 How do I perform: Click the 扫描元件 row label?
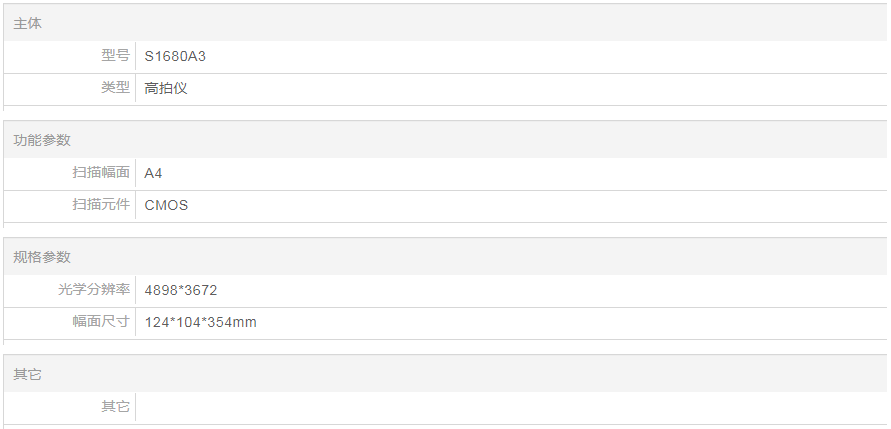pyautogui.click(x=101, y=205)
